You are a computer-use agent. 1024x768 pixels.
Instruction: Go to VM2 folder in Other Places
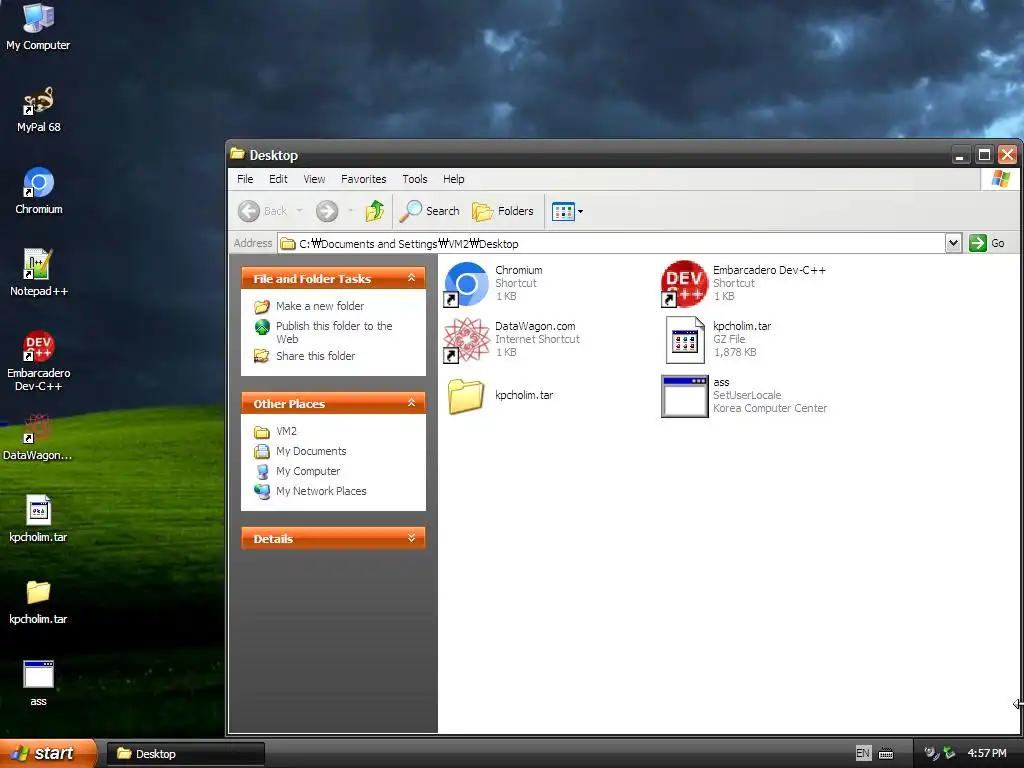click(275, 432)
